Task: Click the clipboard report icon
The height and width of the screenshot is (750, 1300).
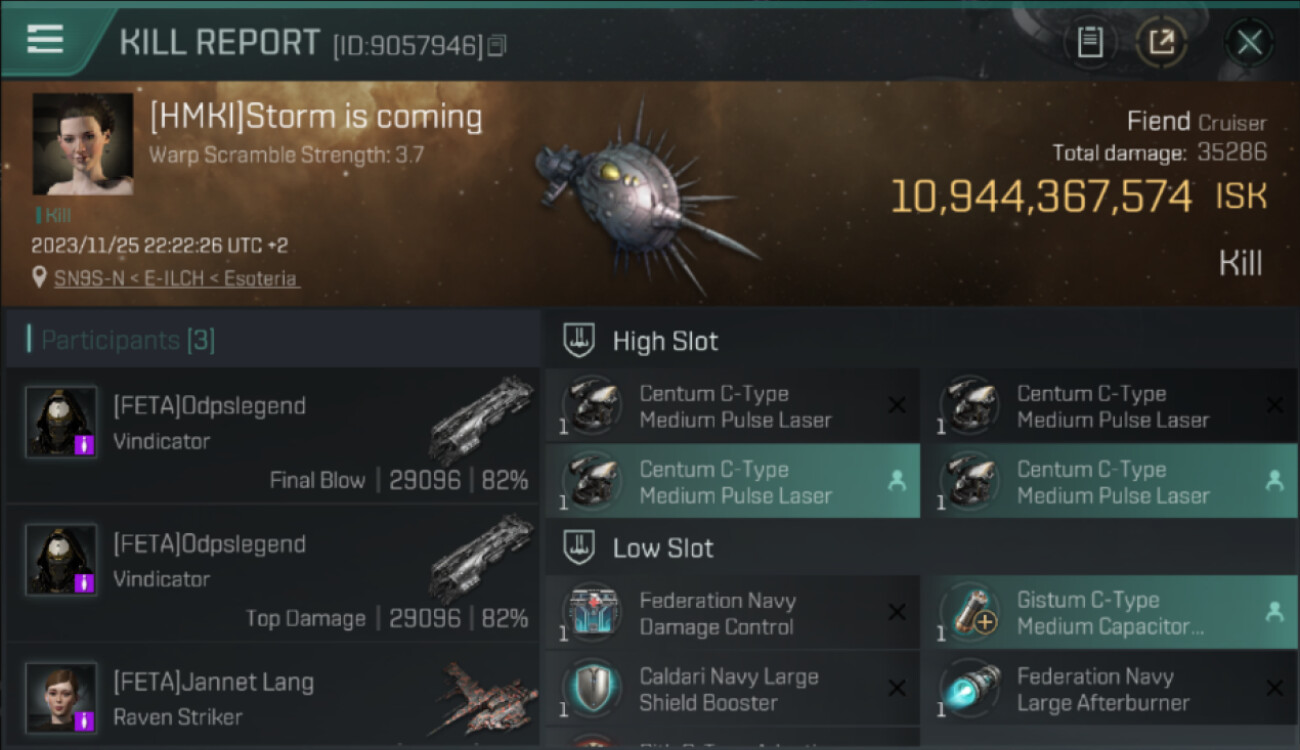Action: [1090, 42]
